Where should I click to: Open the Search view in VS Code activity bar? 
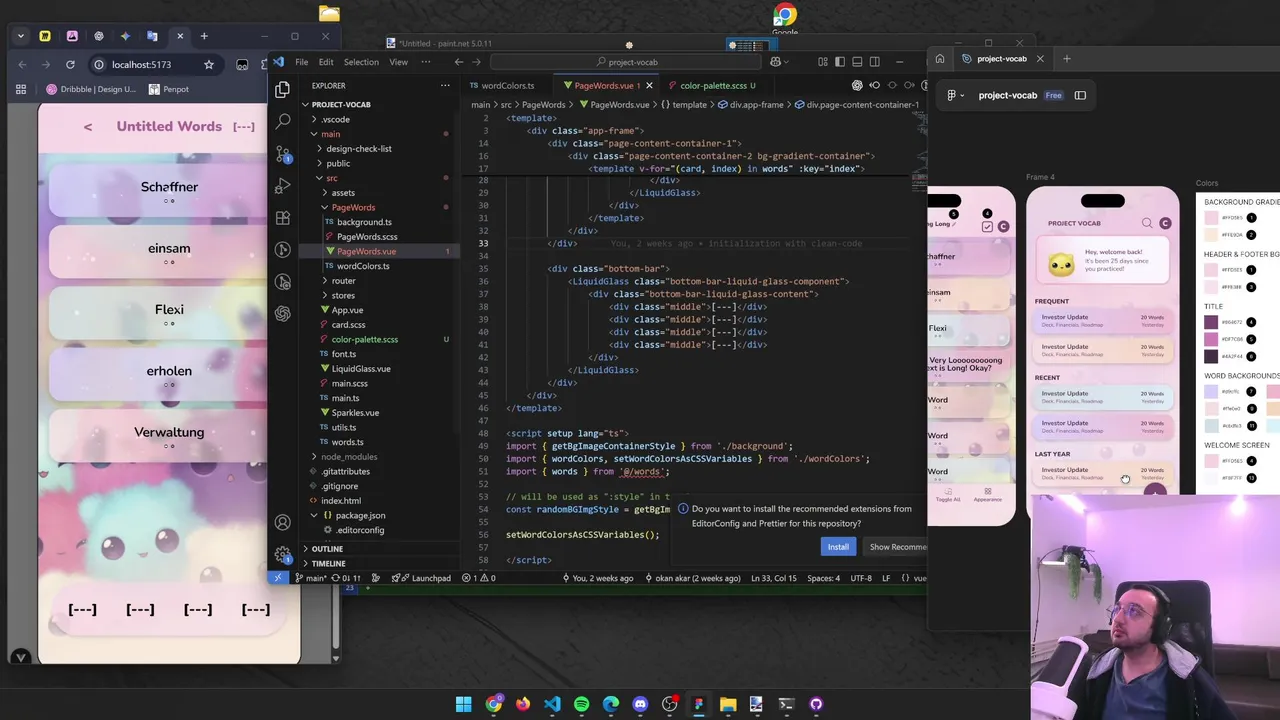283,121
